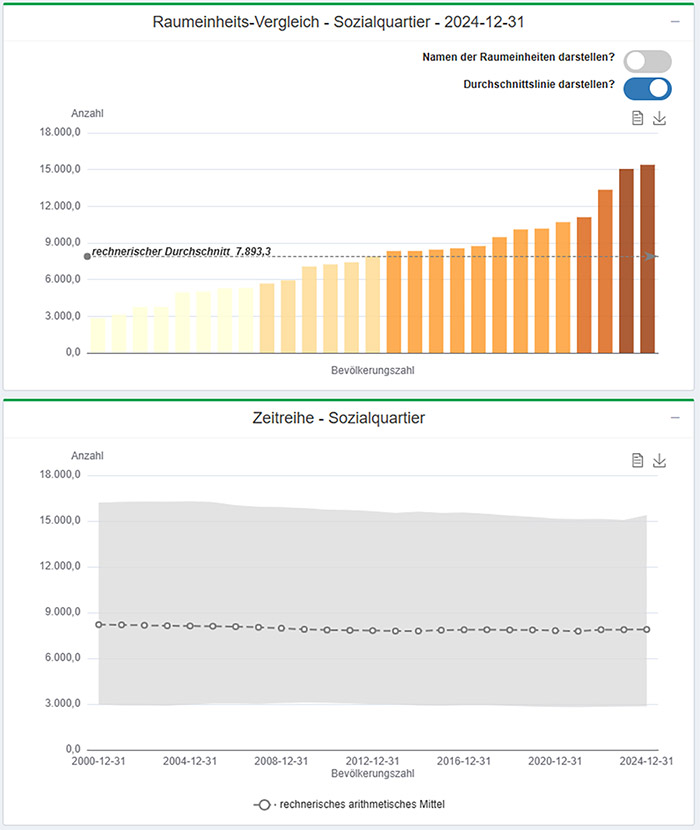
Task: Click the 'Raumeinheits-Vergleich - Sozialquartier' panel title
Action: click(x=339, y=22)
